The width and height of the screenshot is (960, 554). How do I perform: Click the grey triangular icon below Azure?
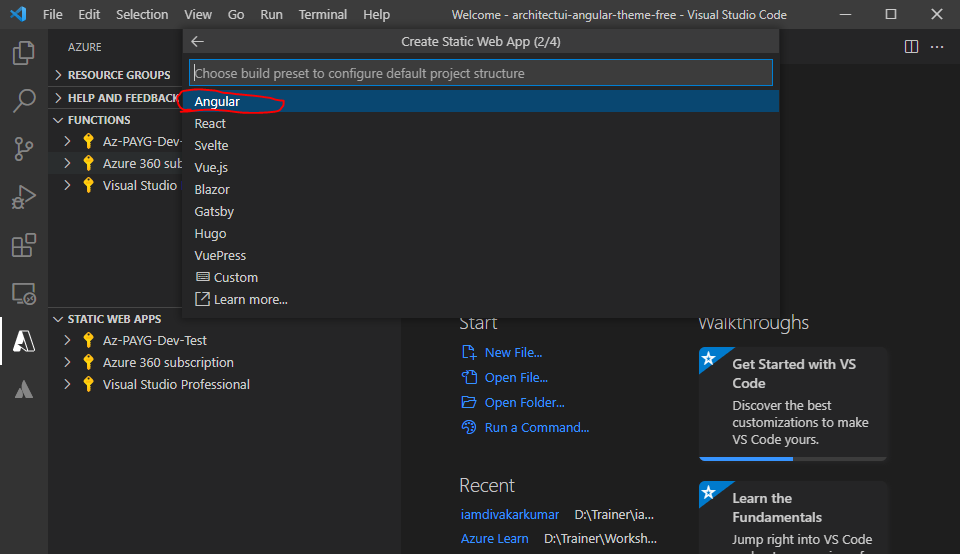coord(23,389)
